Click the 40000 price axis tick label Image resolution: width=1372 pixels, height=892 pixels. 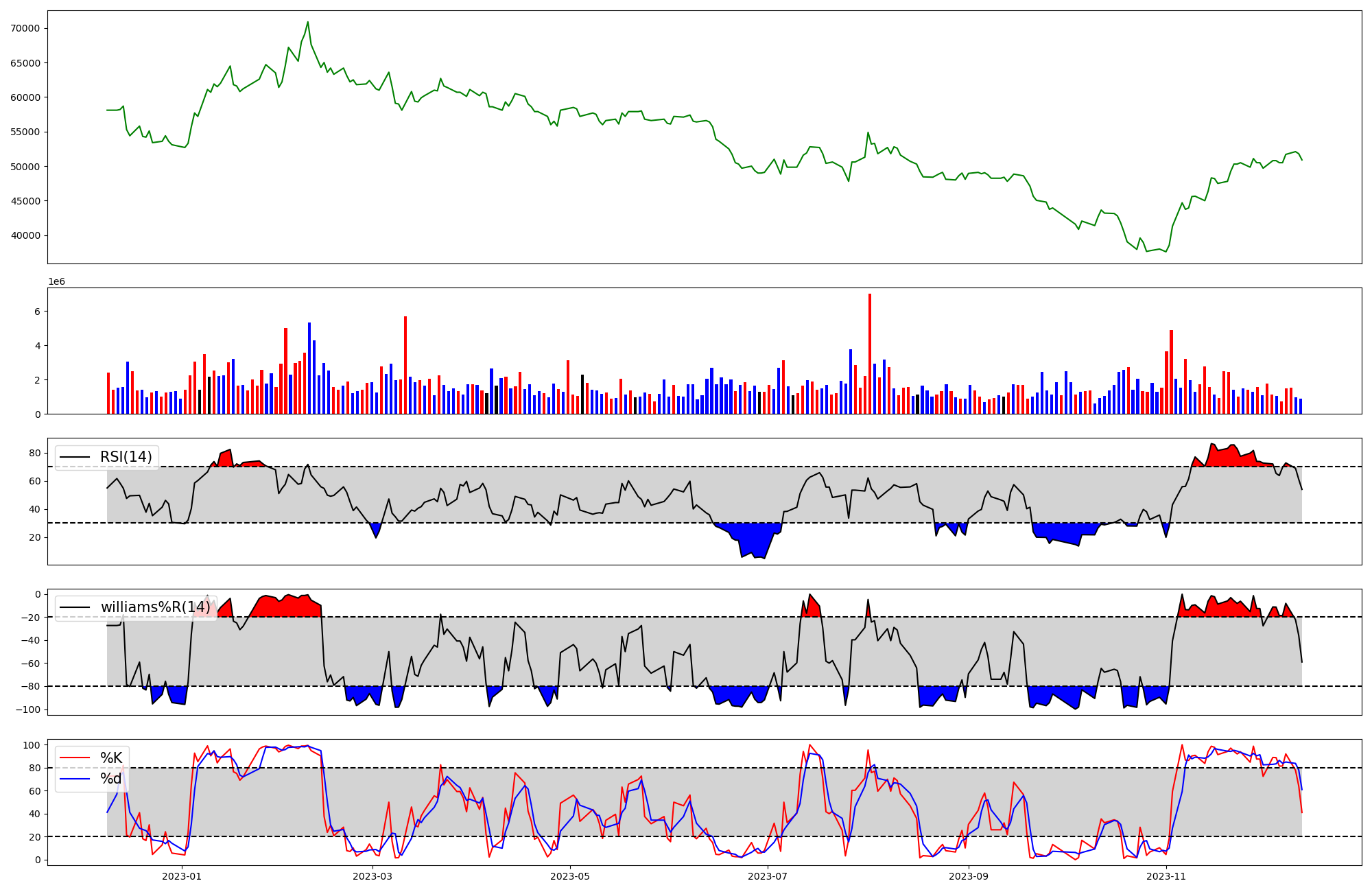pos(25,235)
